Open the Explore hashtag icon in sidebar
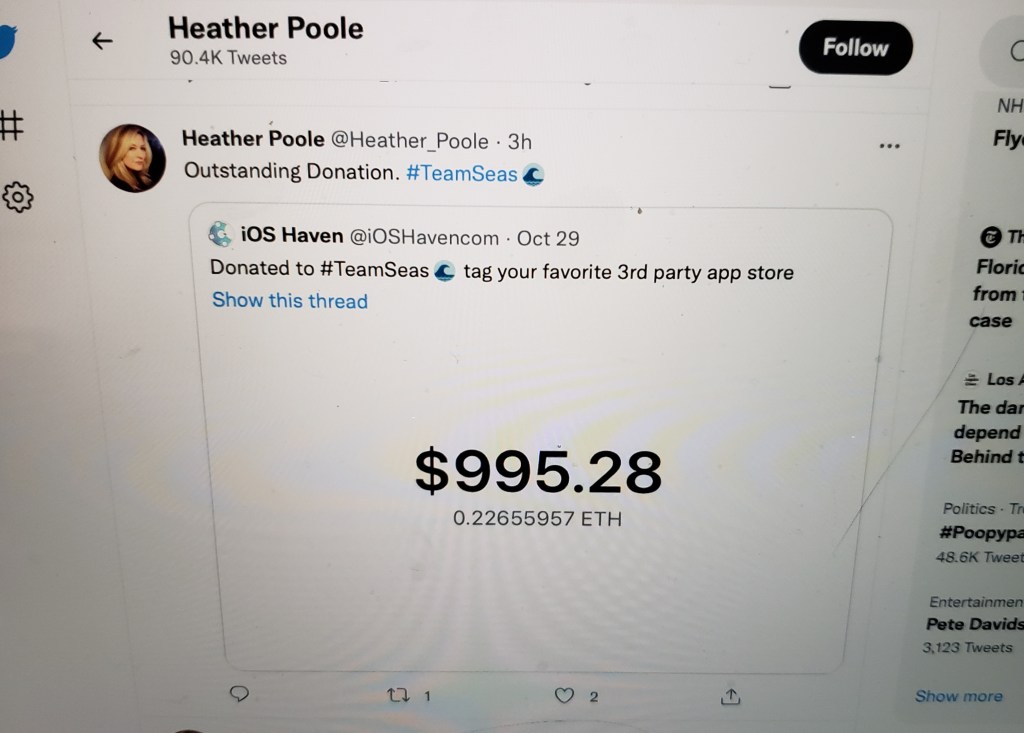 click(x=11, y=125)
